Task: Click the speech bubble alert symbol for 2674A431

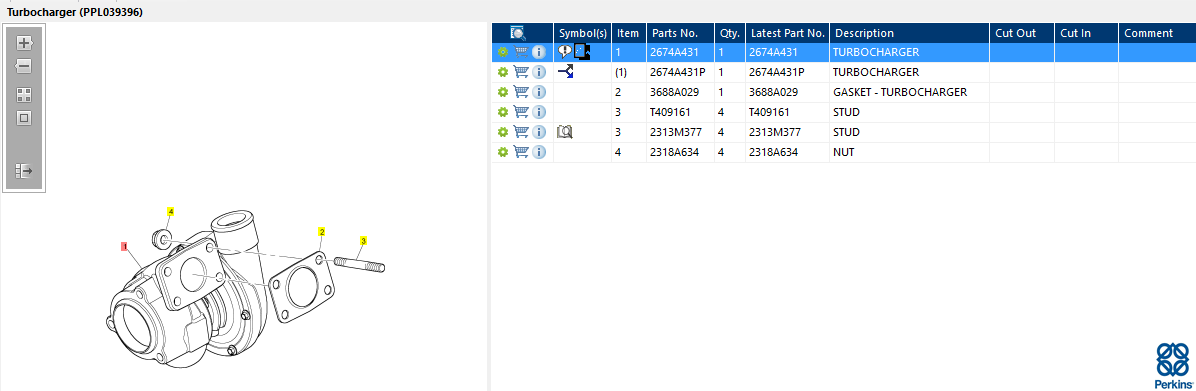Action: pyautogui.click(x=564, y=52)
